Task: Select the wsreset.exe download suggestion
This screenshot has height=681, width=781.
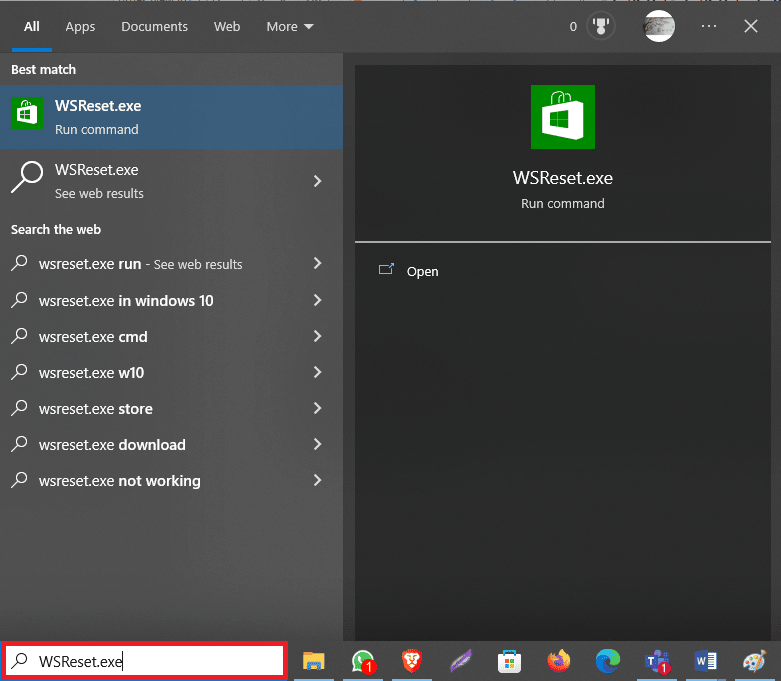Action: tap(171, 444)
